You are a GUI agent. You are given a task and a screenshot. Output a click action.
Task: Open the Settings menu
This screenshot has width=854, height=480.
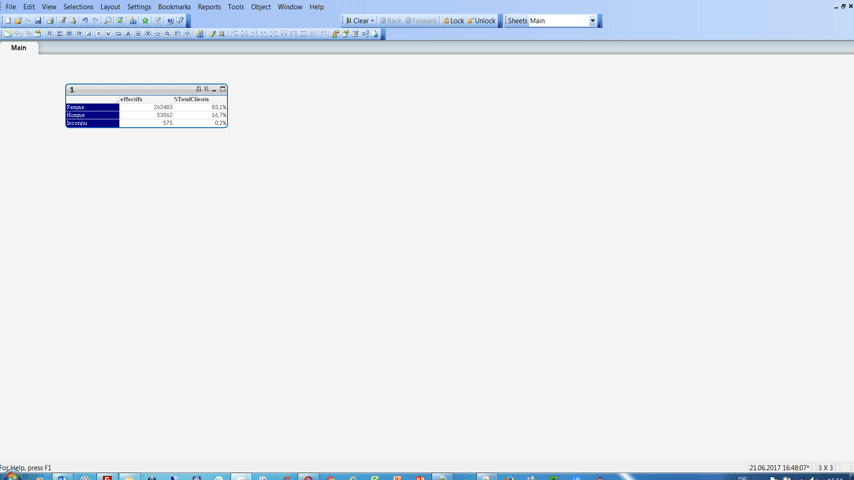(139, 7)
